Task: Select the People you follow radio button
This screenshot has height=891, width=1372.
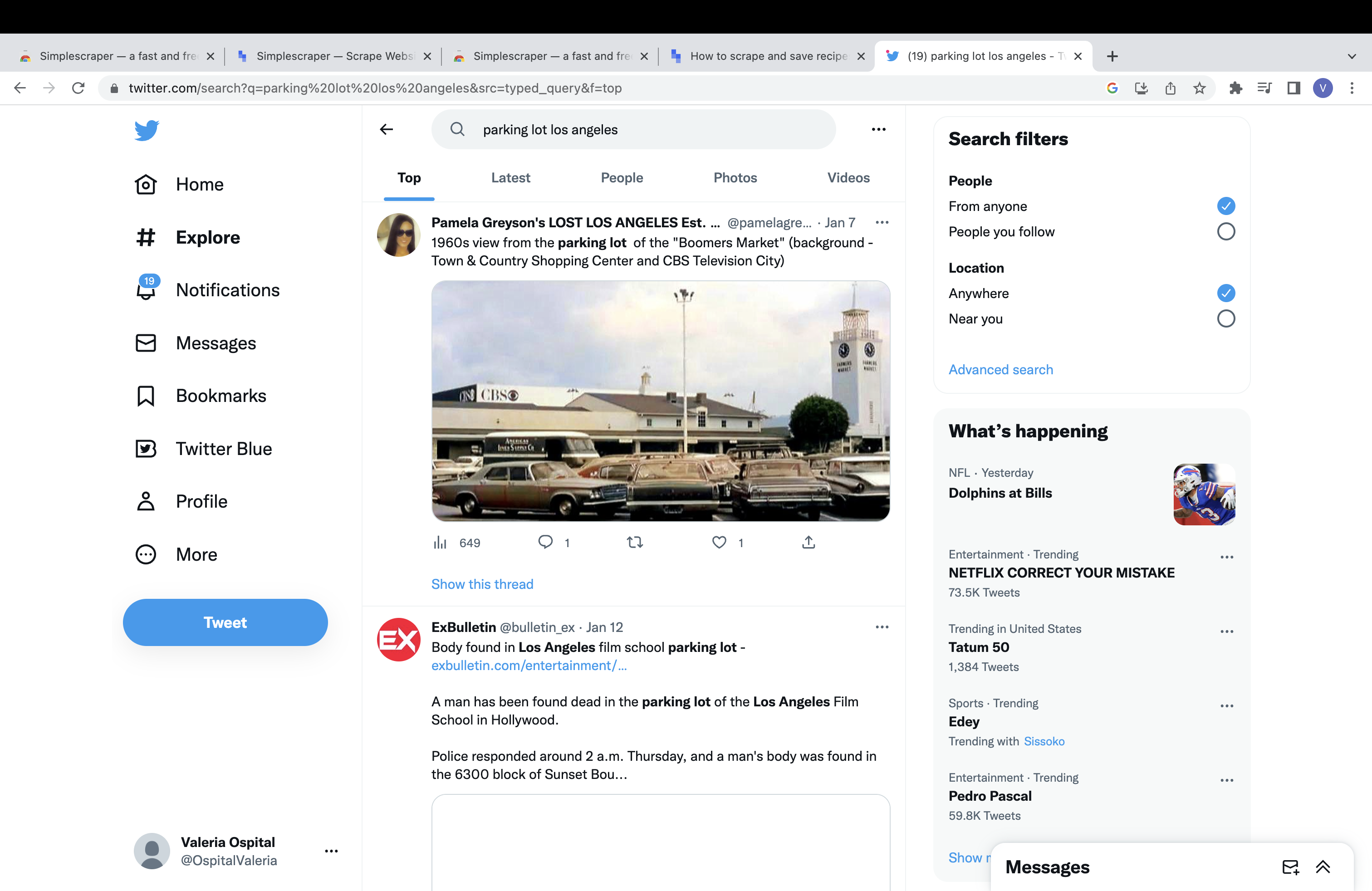Action: pyautogui.click(x=1225, y=232)
